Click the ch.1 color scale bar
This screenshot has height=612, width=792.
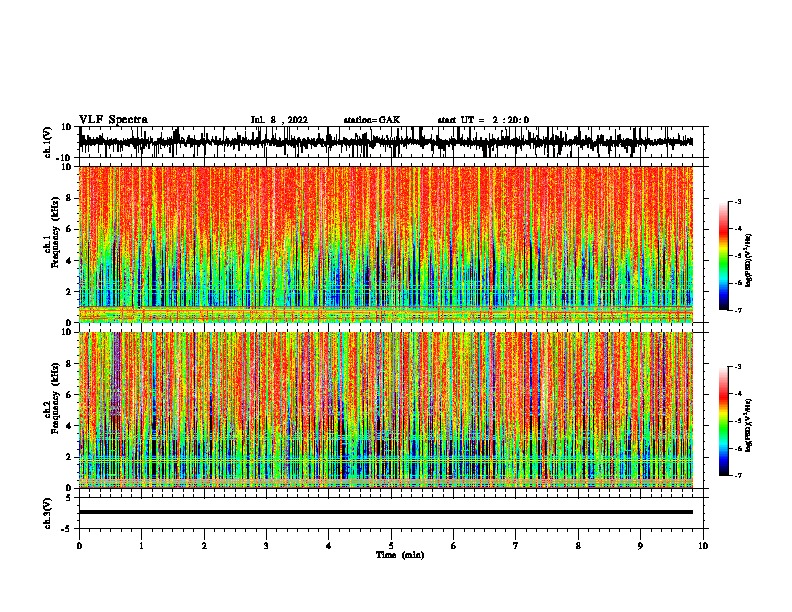pos(723,256)
